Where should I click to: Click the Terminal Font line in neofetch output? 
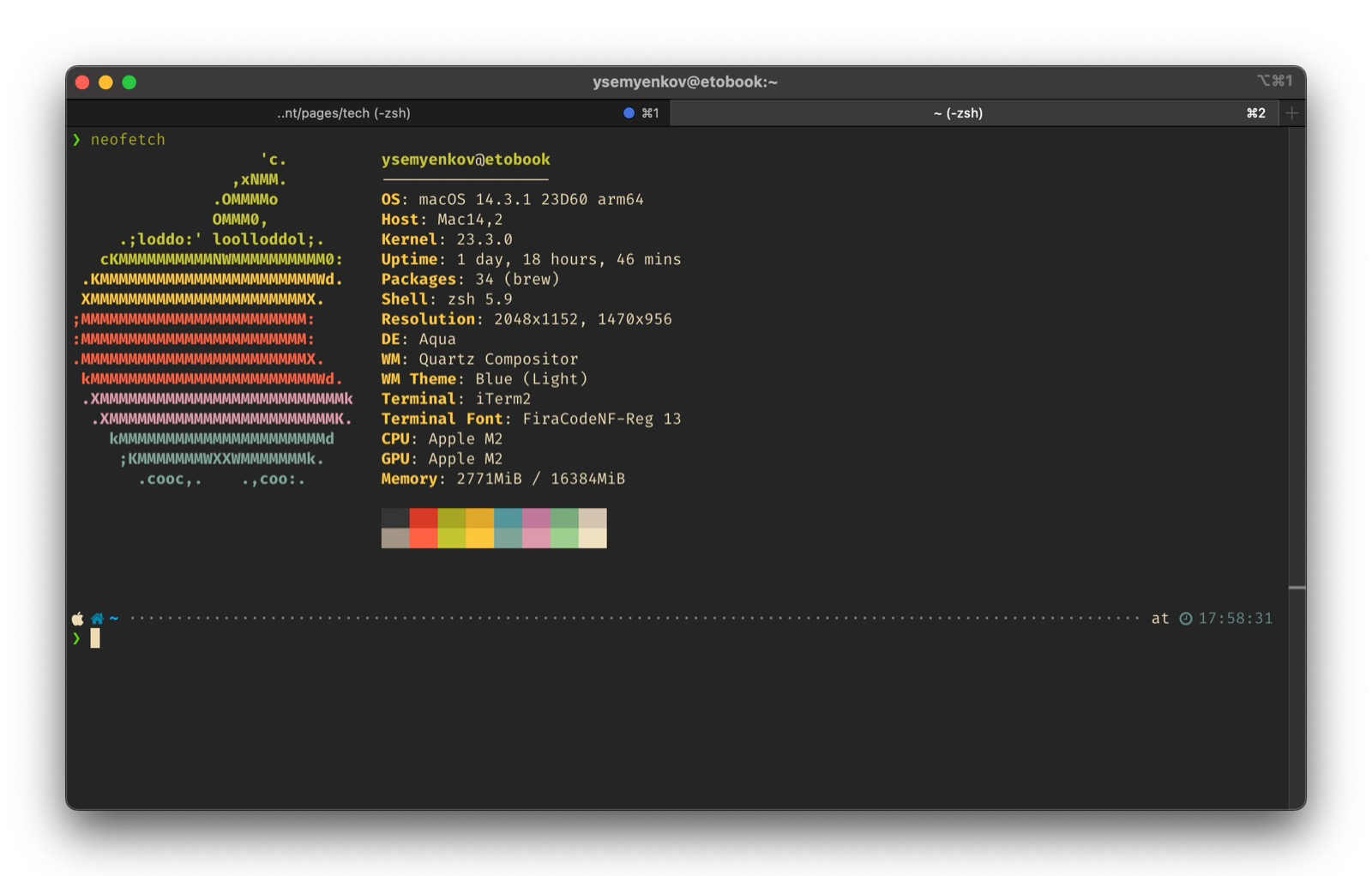pos(530,419)
